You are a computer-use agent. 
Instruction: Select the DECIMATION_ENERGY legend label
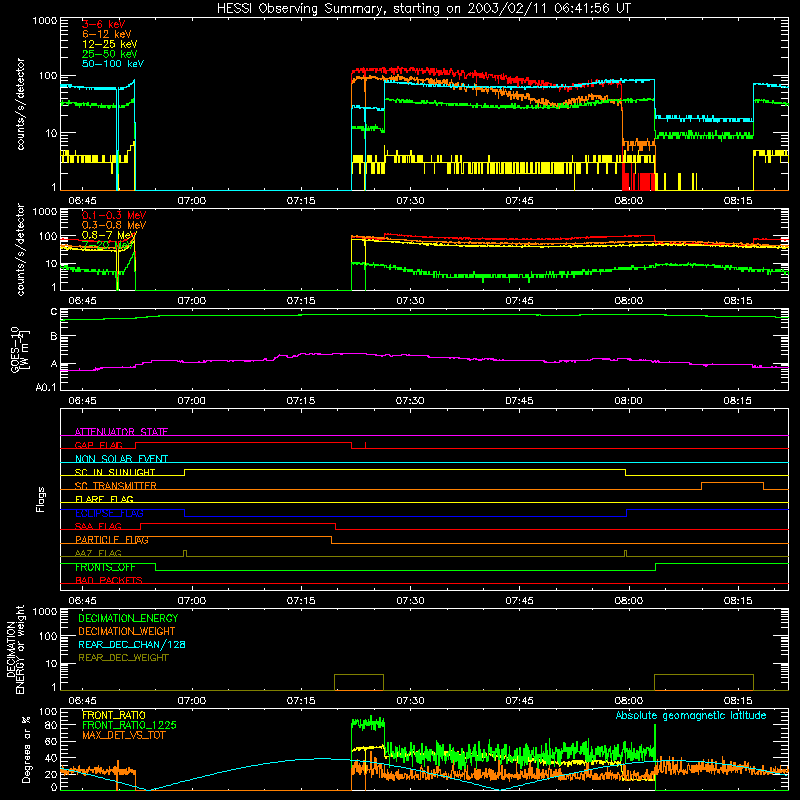[x=128, y=618]
